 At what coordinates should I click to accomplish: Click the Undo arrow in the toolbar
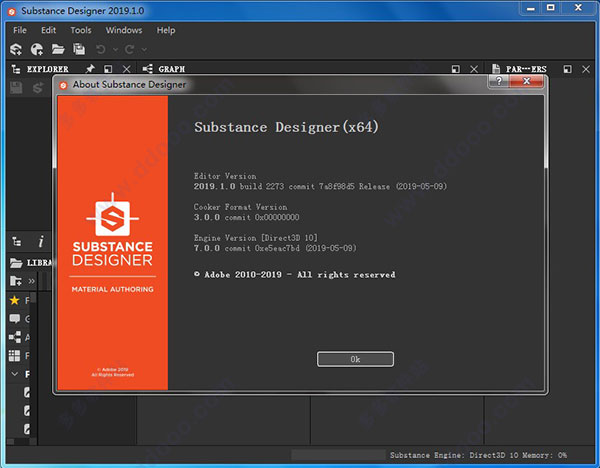(x=101, y=49)
